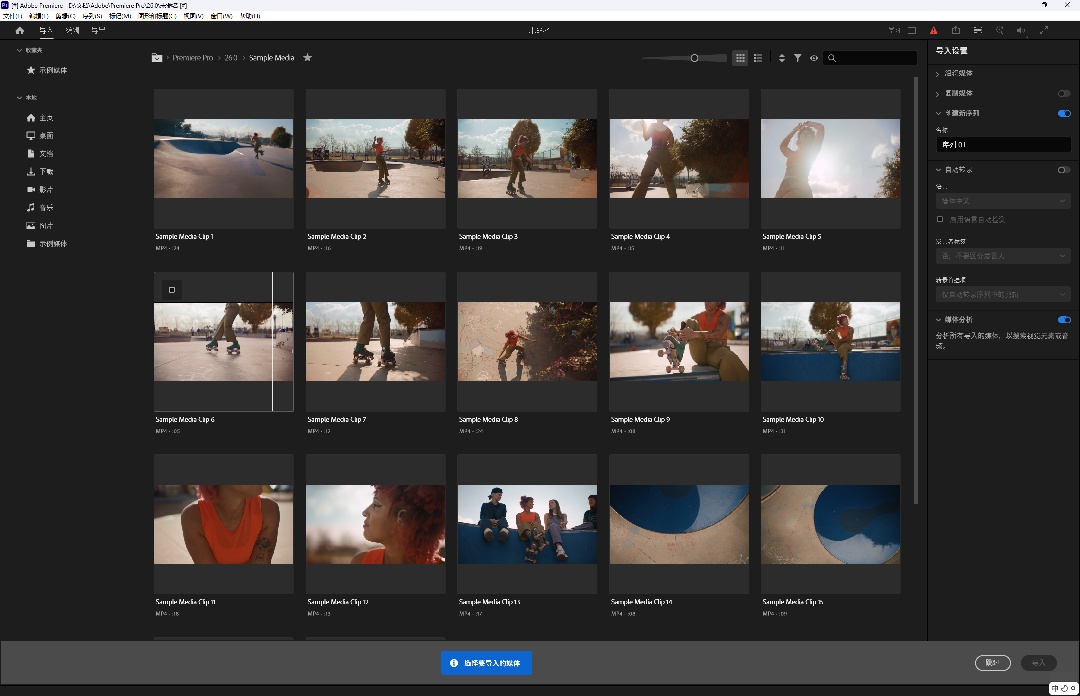Collapse the 本地 local sidebar group
This screenshot has width=1080, height=696.
19,98
